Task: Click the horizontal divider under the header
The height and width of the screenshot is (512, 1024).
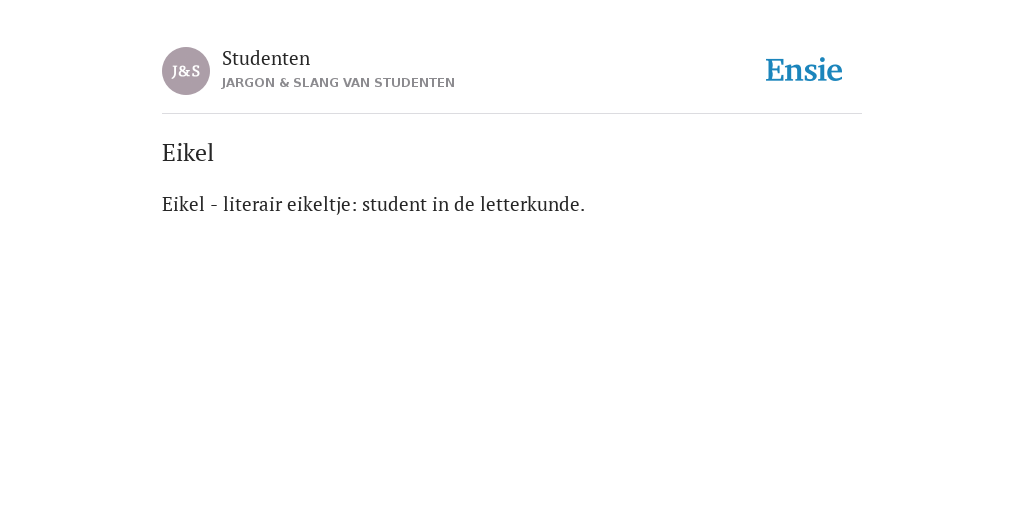Action: point(512,114)
